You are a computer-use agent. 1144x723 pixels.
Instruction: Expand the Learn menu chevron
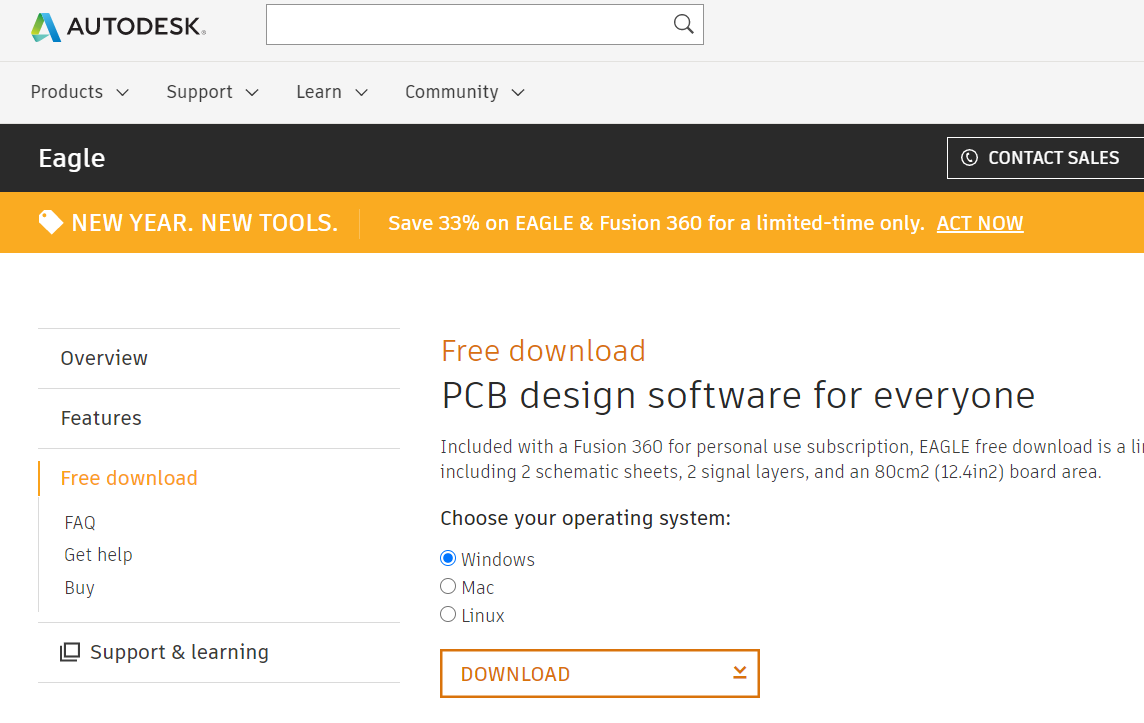tap(361, 93)
